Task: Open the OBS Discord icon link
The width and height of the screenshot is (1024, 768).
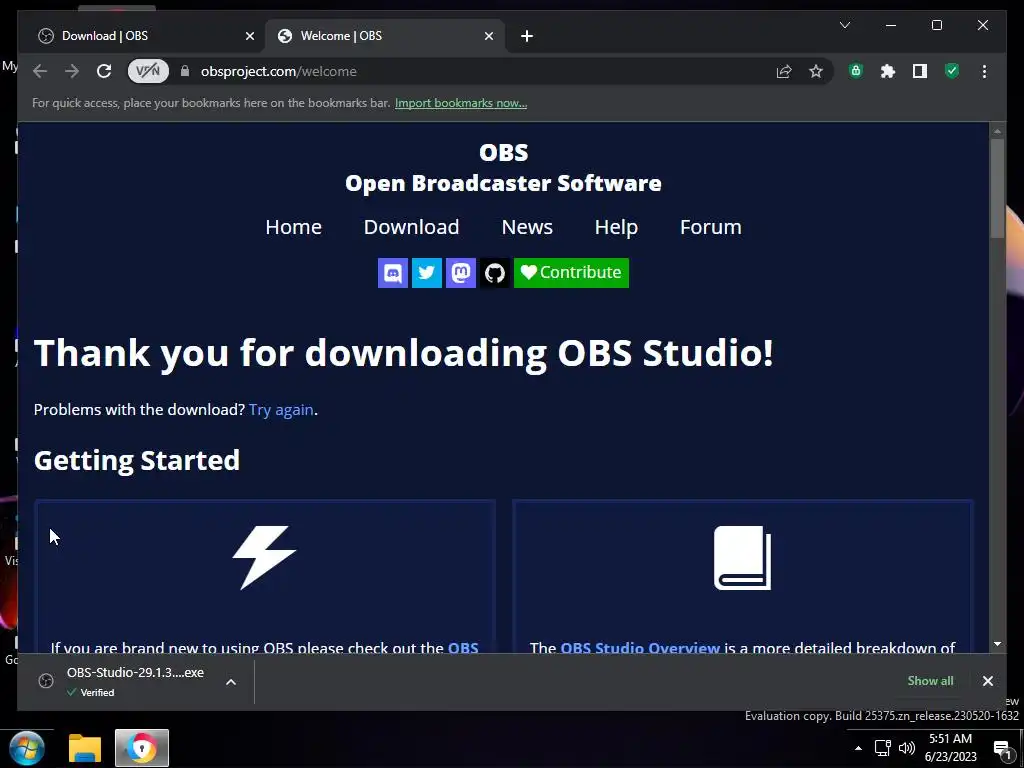Action: [x=392, y=272]
